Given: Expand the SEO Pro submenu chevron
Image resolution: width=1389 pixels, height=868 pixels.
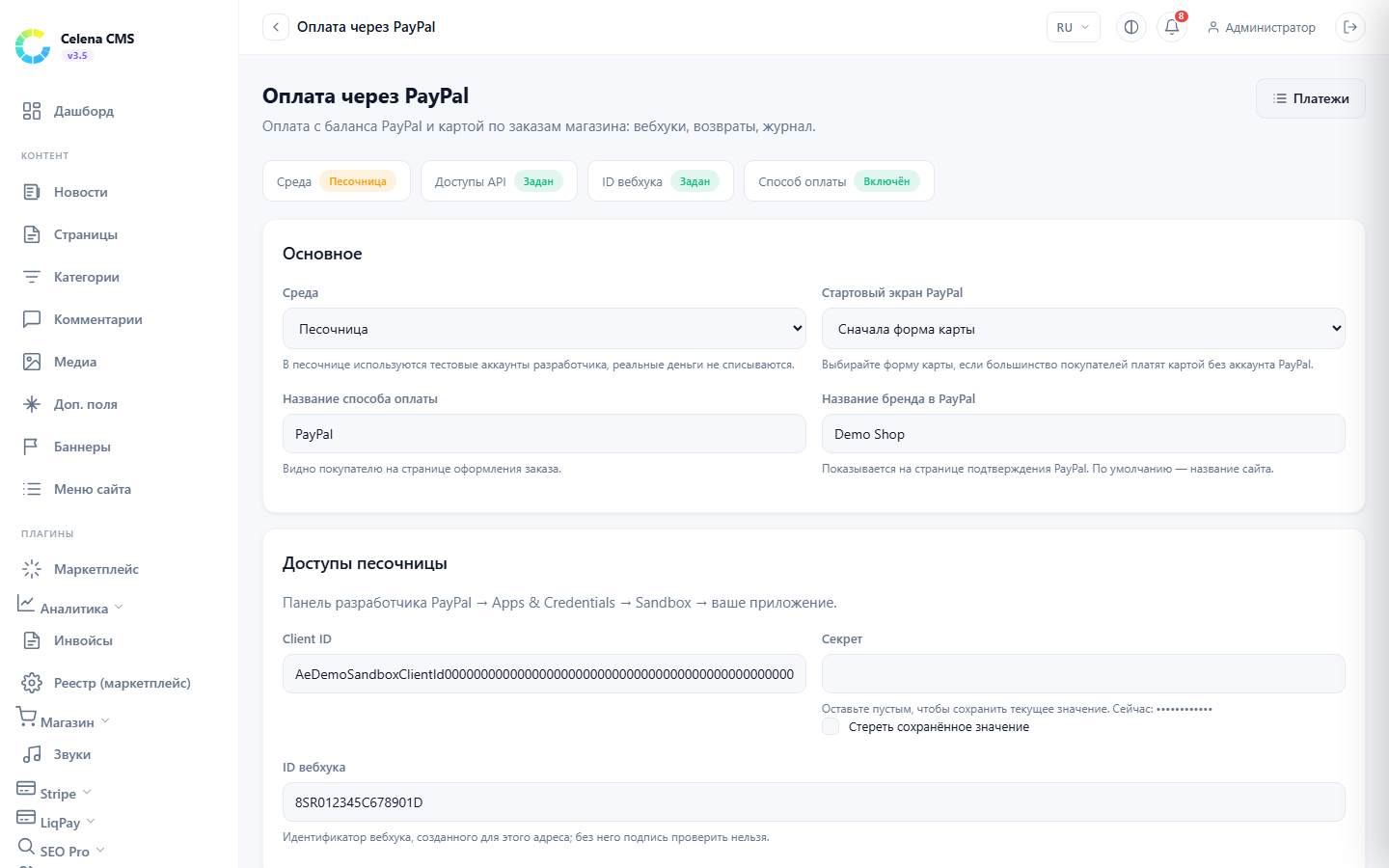Looking at the screenshot, I should (100, 851).
